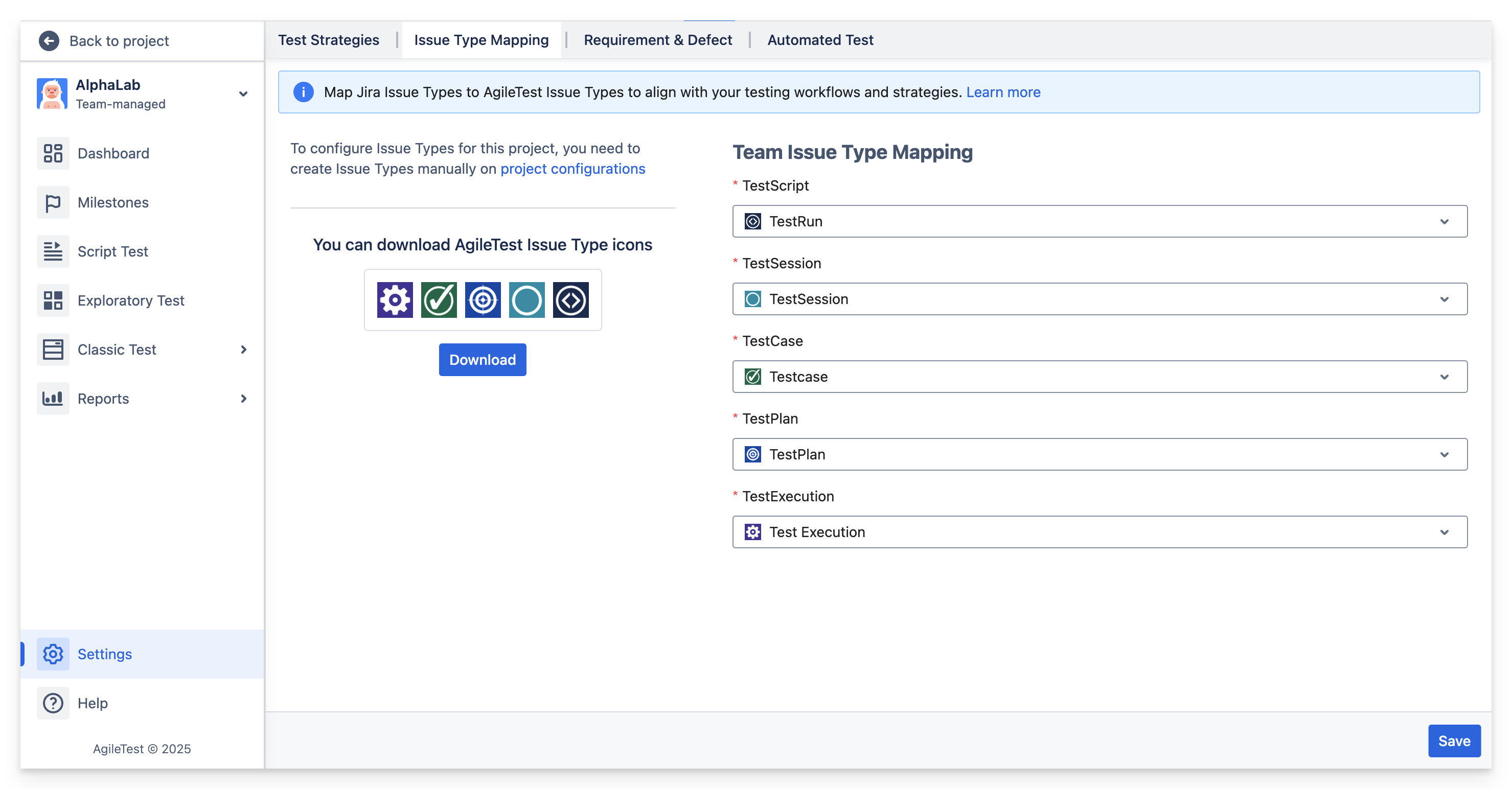Screen dimensions: 1512x789
Task: Open the TestSession mapping dropdown
Action: 1099,299
